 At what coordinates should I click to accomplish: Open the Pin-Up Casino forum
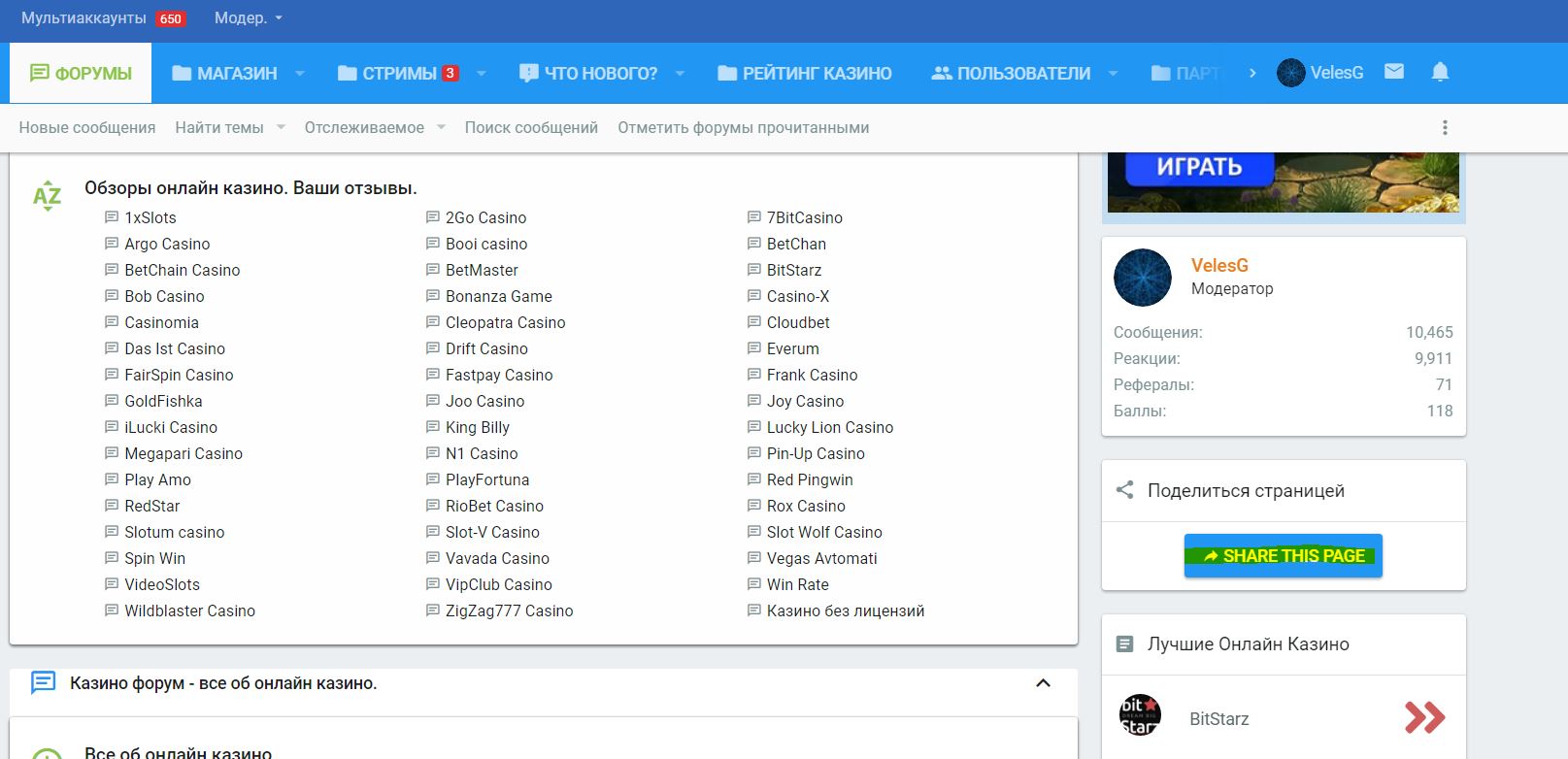point(816,453)
